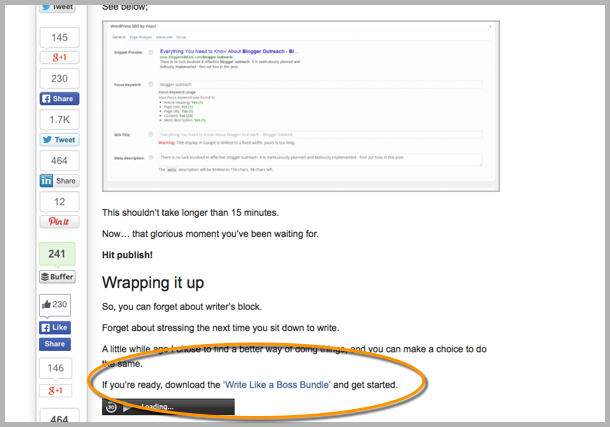Click the bold 'Hit publish!' text
The width and height of the screenshot is (610, 427).
(127, 255)
